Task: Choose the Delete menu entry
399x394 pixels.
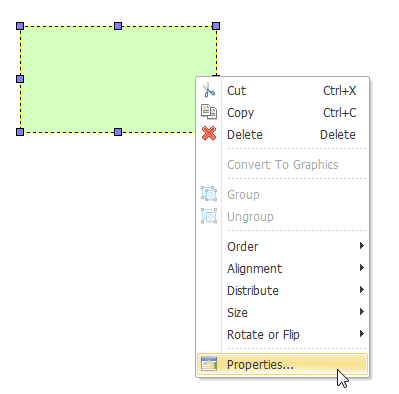Action: click(282, 134)
